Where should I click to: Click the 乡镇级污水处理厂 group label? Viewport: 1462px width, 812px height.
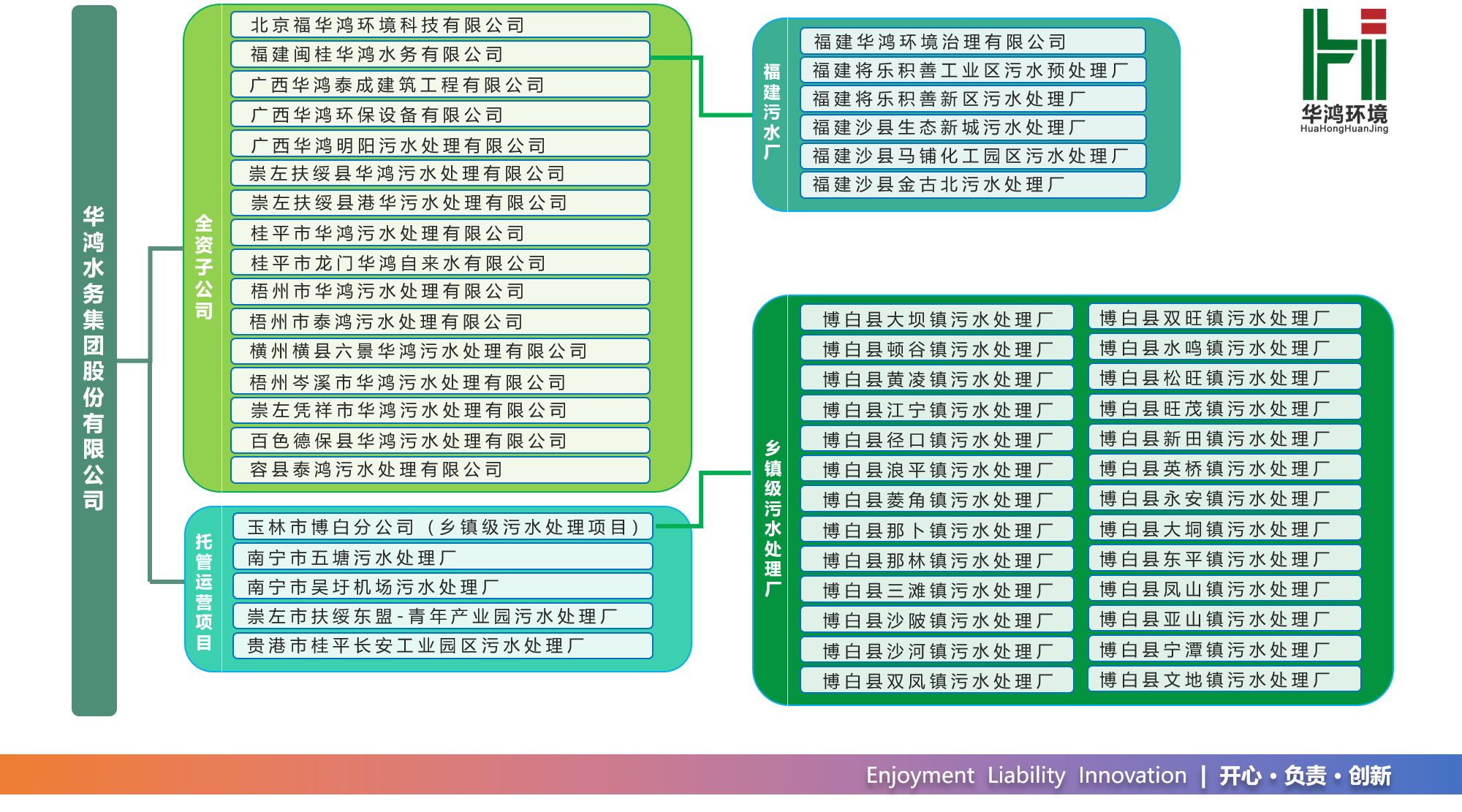tap(772, 517)
